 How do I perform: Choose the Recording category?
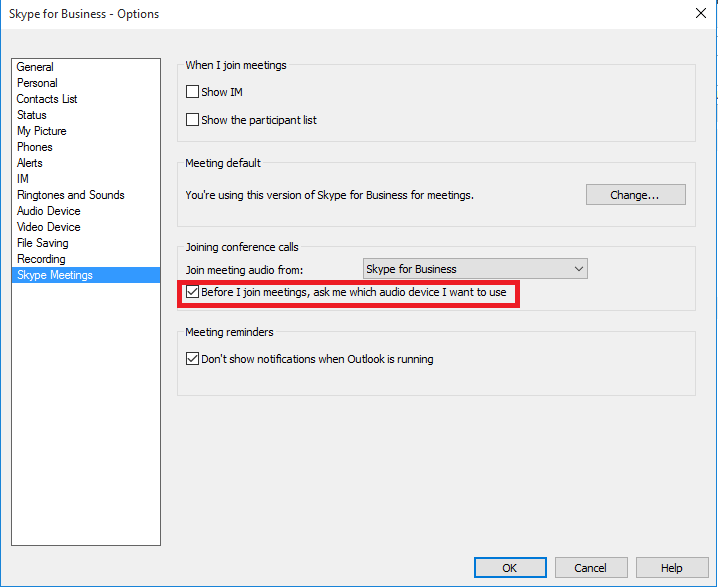pos(41,259)
